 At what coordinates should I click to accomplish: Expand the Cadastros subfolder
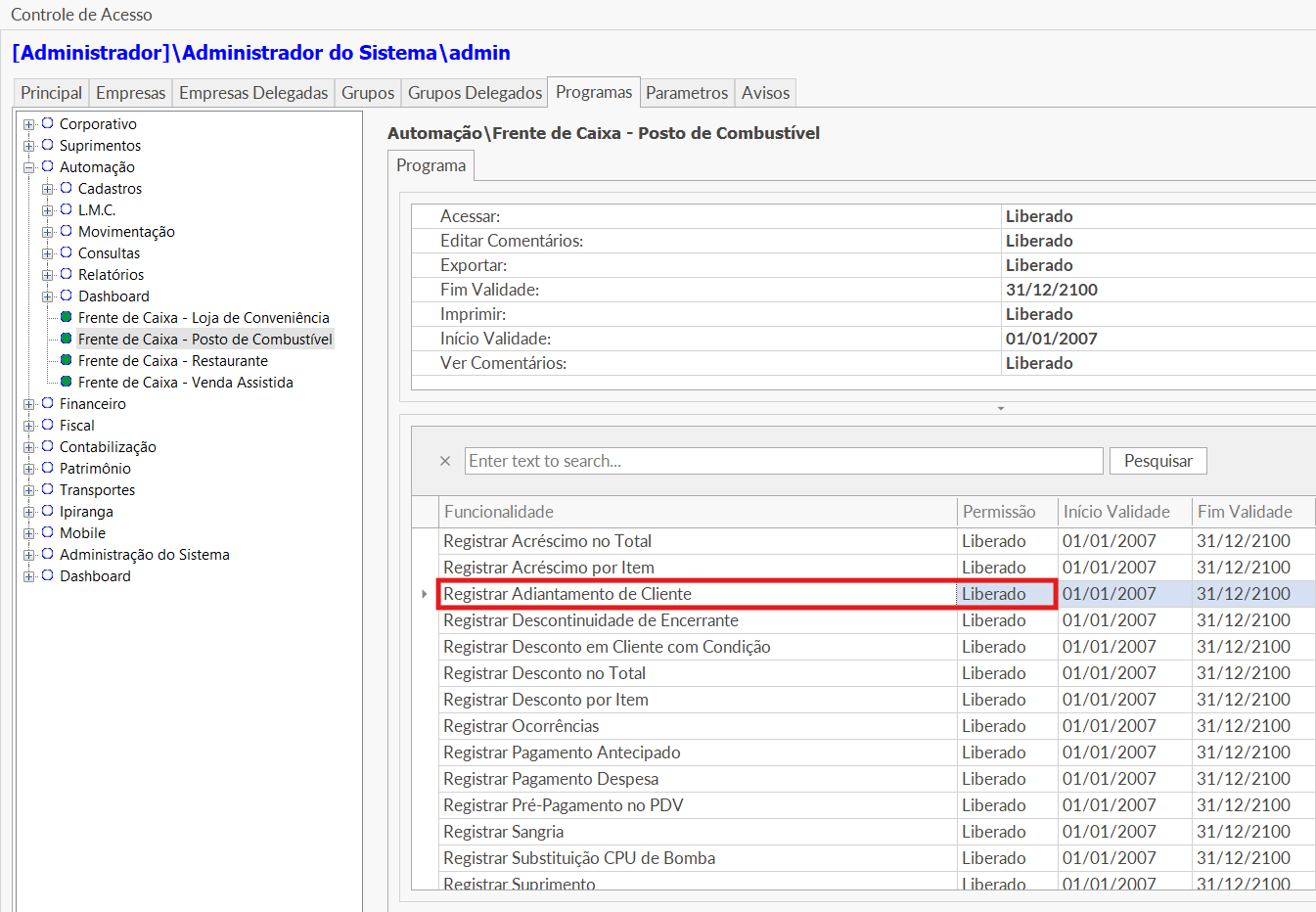pyautogui.click(x=48, y=189)
